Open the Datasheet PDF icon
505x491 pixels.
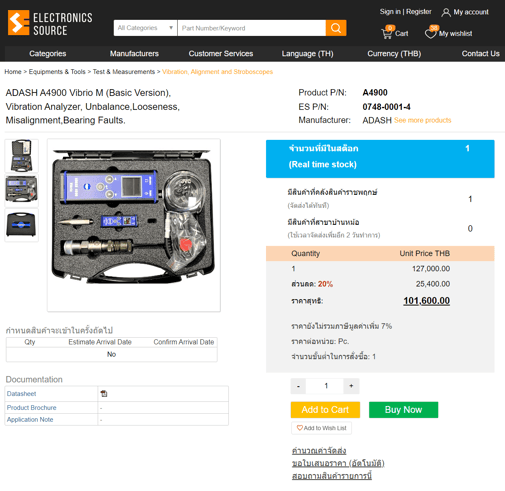[104, 394]
